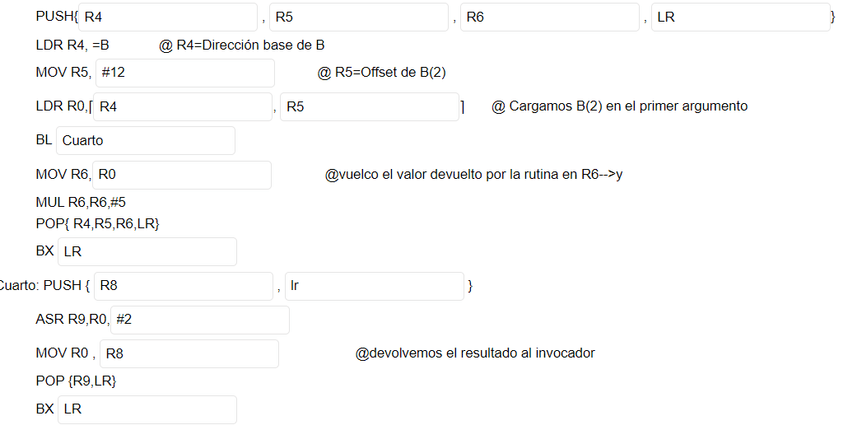Click the LDR R0 base field with R4
The height and width of the screenshot is (431, 848).
pyautogui.click(x=182, y=106)
